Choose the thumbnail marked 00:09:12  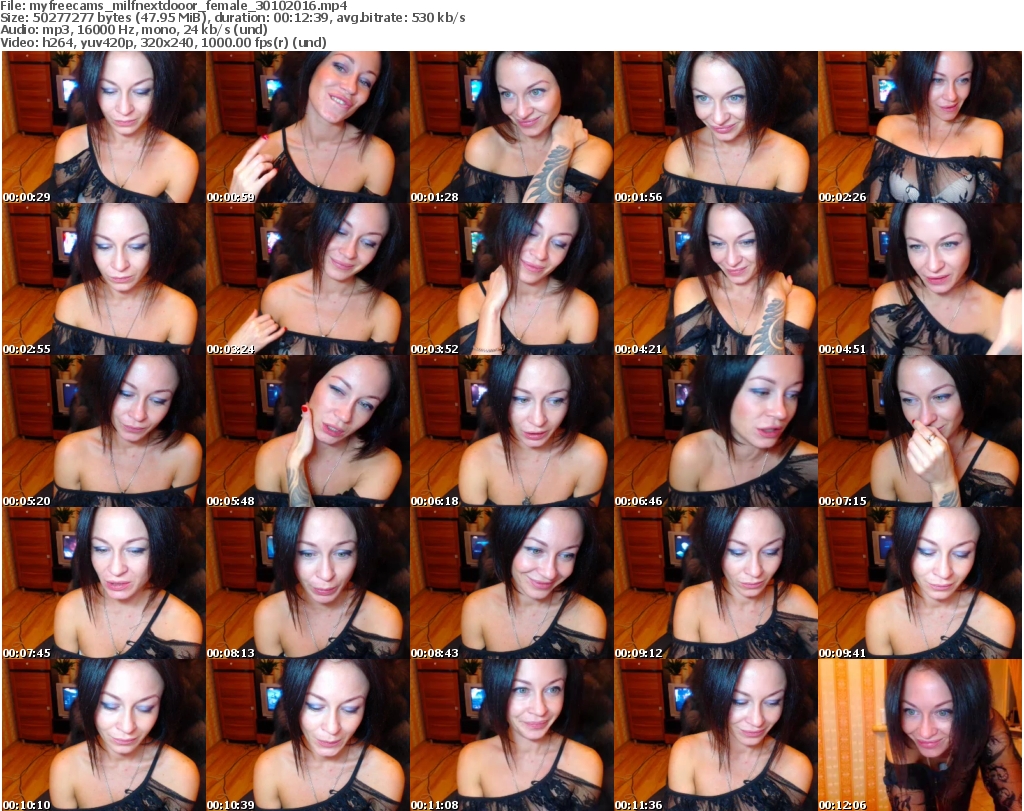pyautogui.click(x=716, y=583)
